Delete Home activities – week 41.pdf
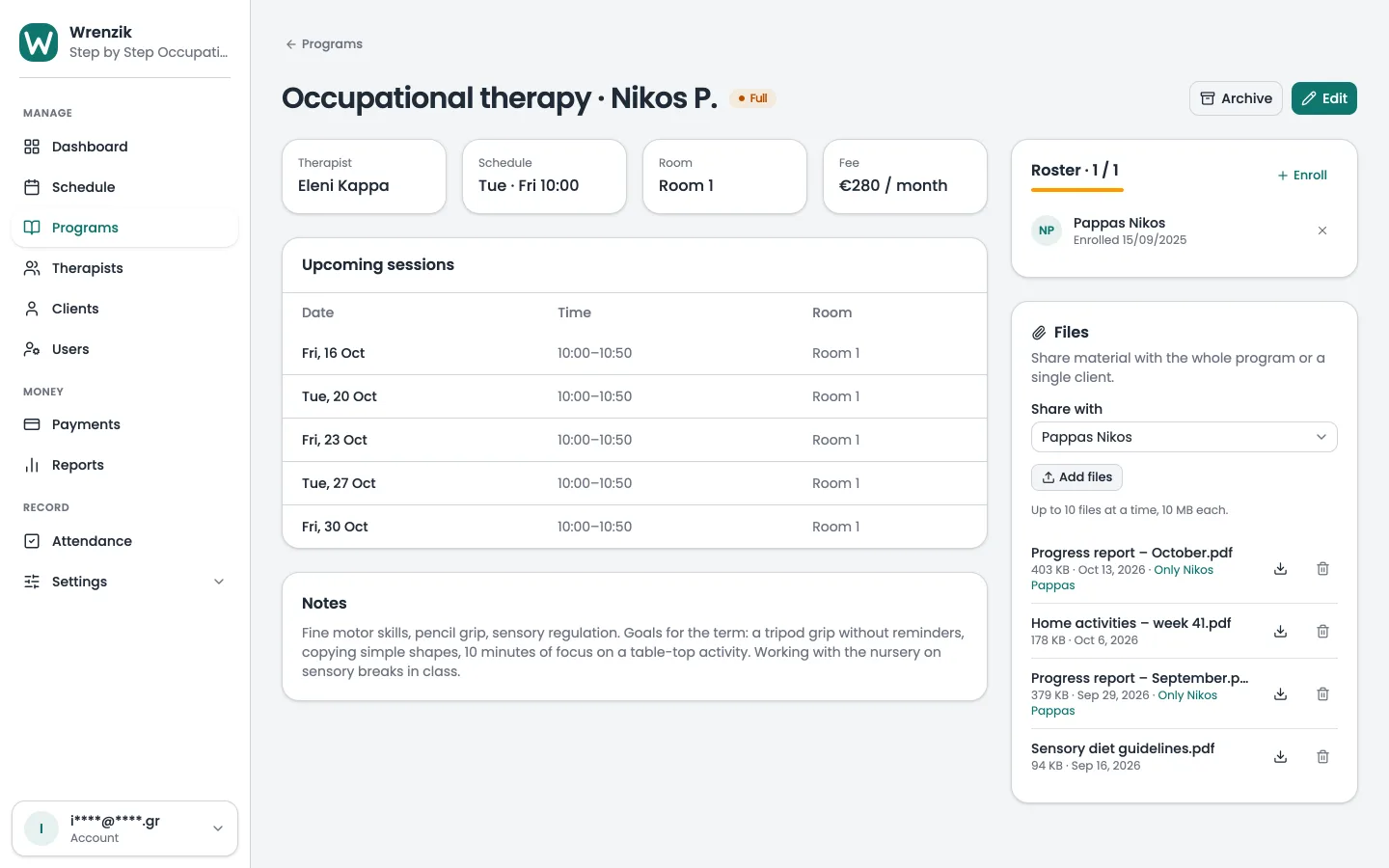This screenshot has width=1389, height=868. (1323, 632)
